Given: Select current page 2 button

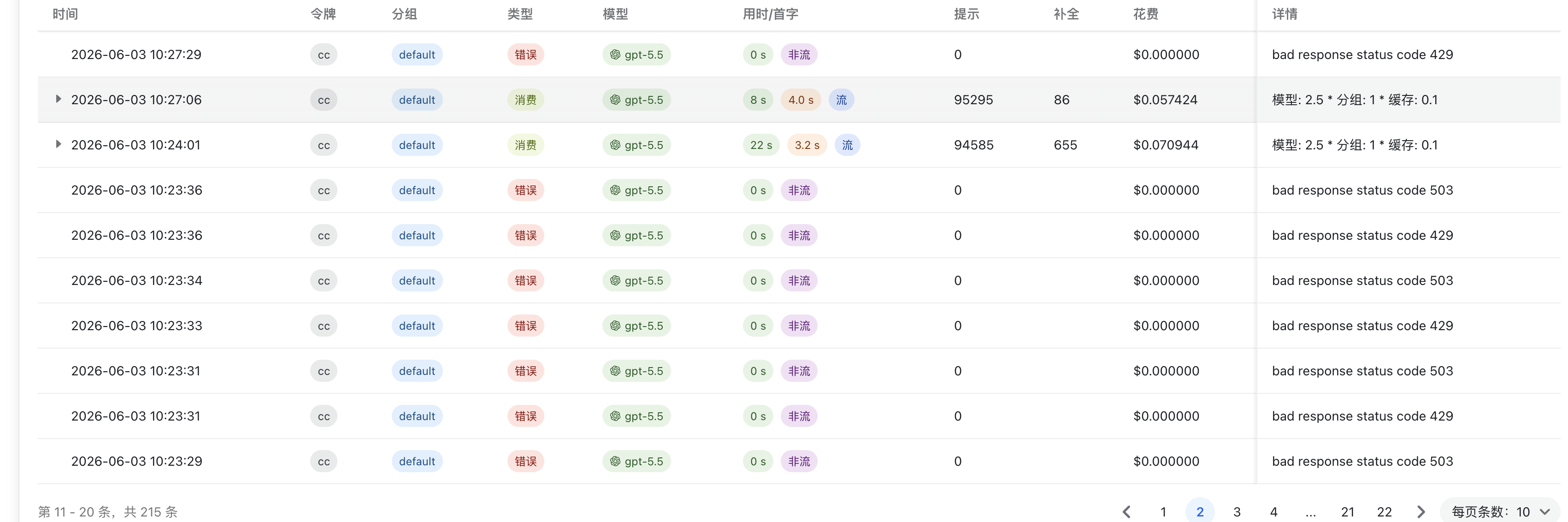Looking at the screenshot, I should [x=1200, y=512].
